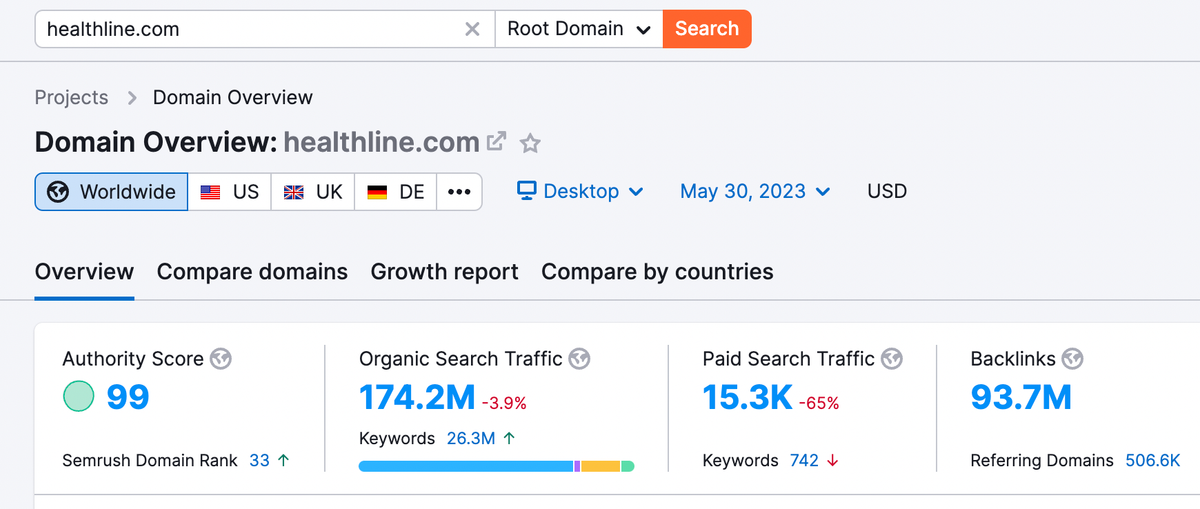Select the Worldwide database
The height and width of the screenshot is (509, 1200).
point(112,192)
